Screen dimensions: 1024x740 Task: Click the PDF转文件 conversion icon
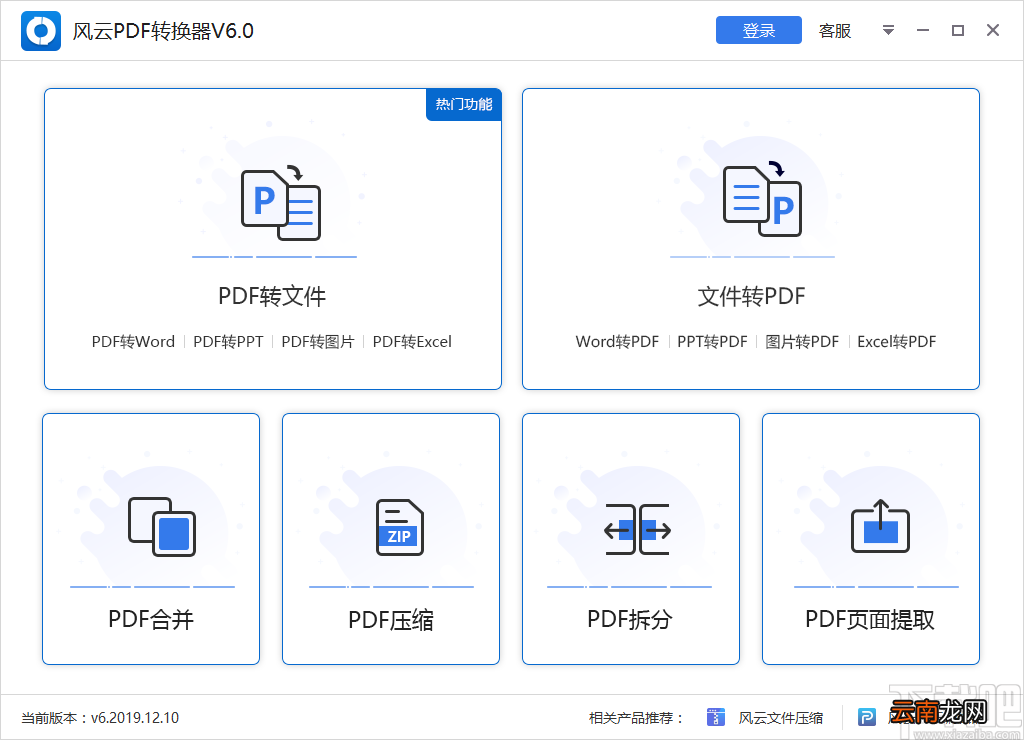pyautogui.click(x=281, y=202)
